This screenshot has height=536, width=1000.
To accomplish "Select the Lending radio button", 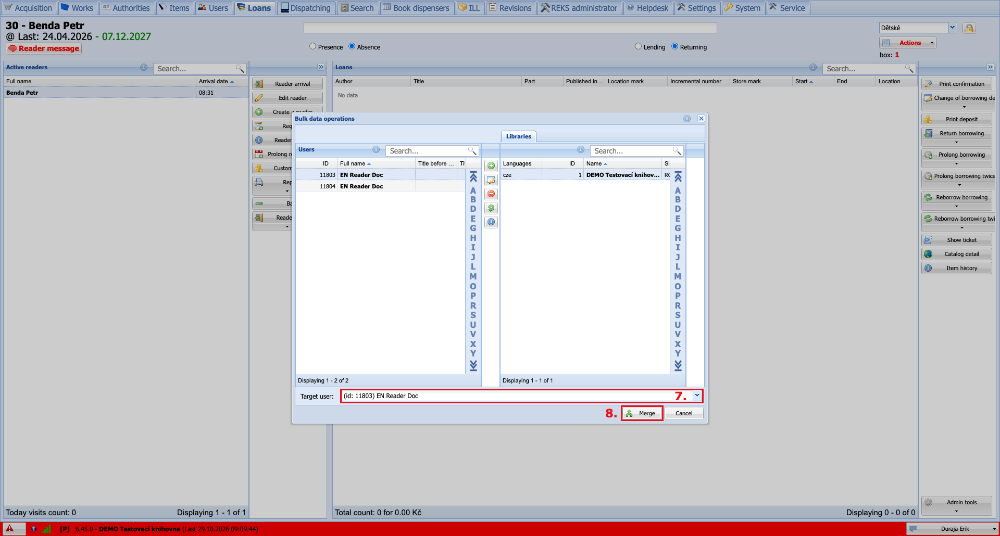I will pyautogui.click(x=638, y=47).
